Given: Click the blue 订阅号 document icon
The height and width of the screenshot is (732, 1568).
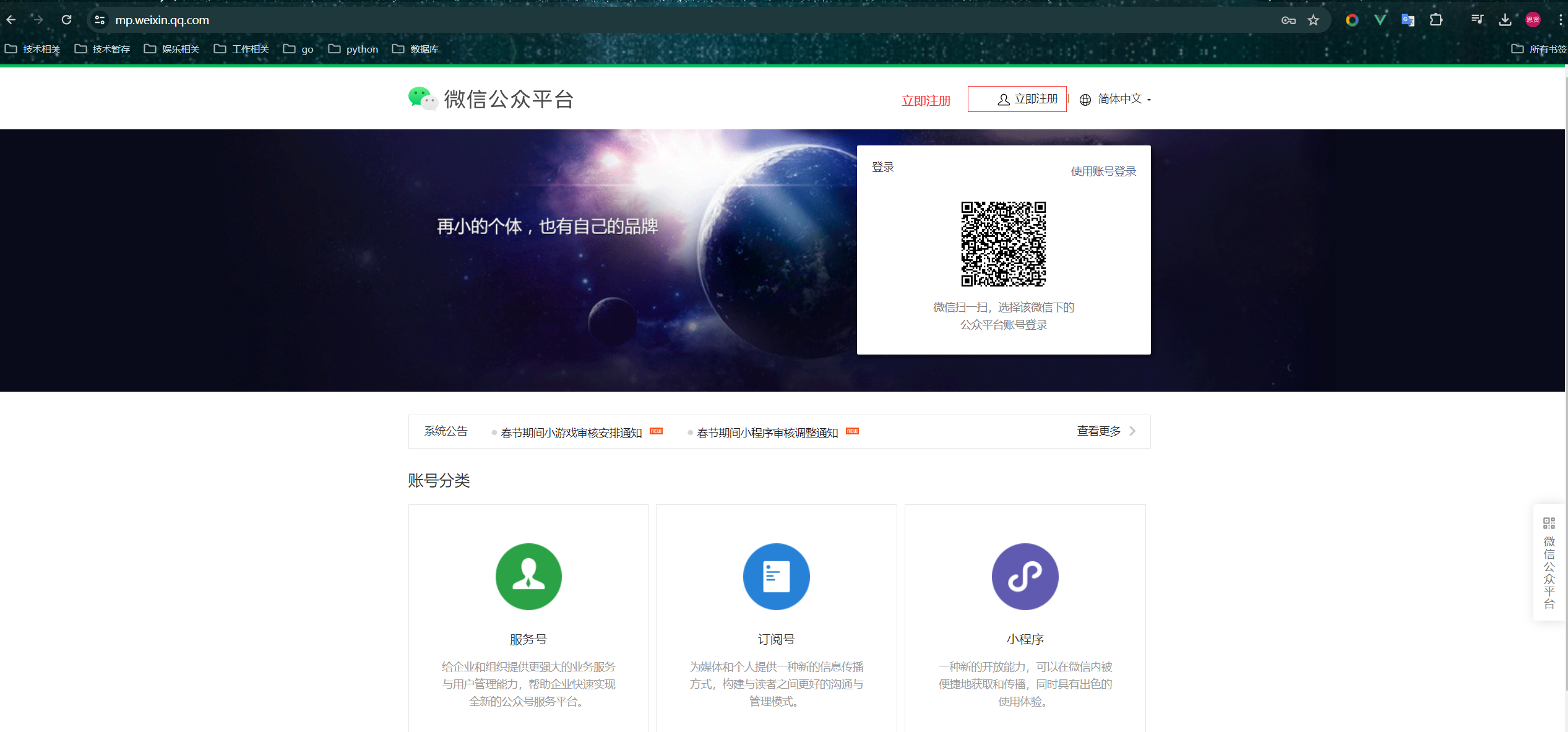Looking at the screenshot, I should coord(776,576).
